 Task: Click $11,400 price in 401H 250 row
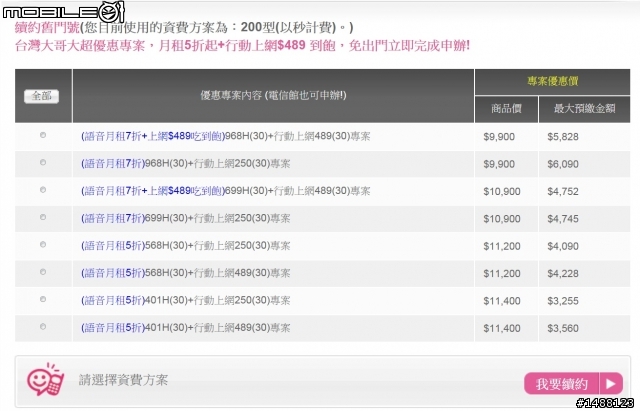[x=502, y=301]
